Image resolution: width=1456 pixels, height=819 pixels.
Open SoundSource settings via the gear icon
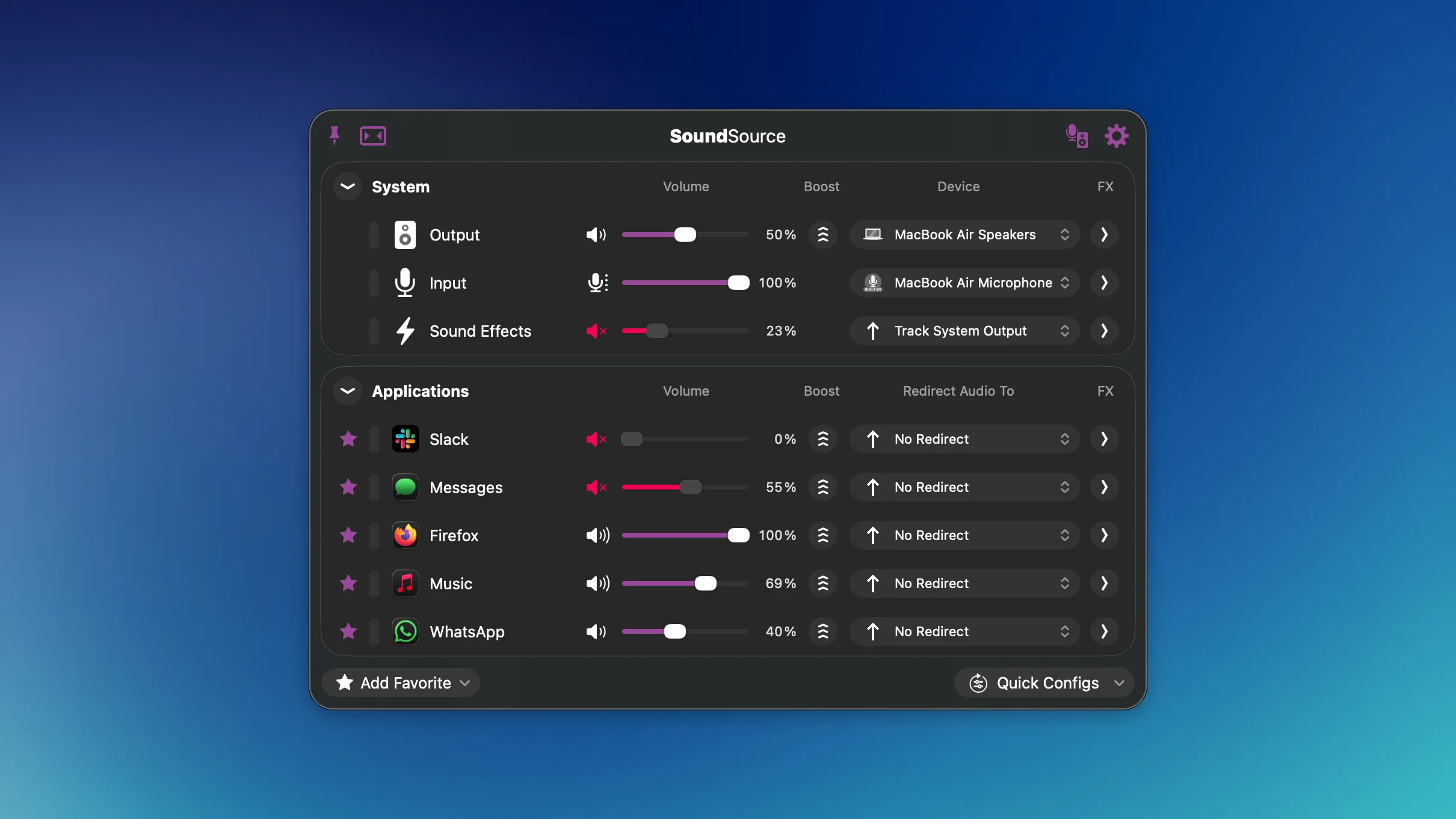(1117, 136)
